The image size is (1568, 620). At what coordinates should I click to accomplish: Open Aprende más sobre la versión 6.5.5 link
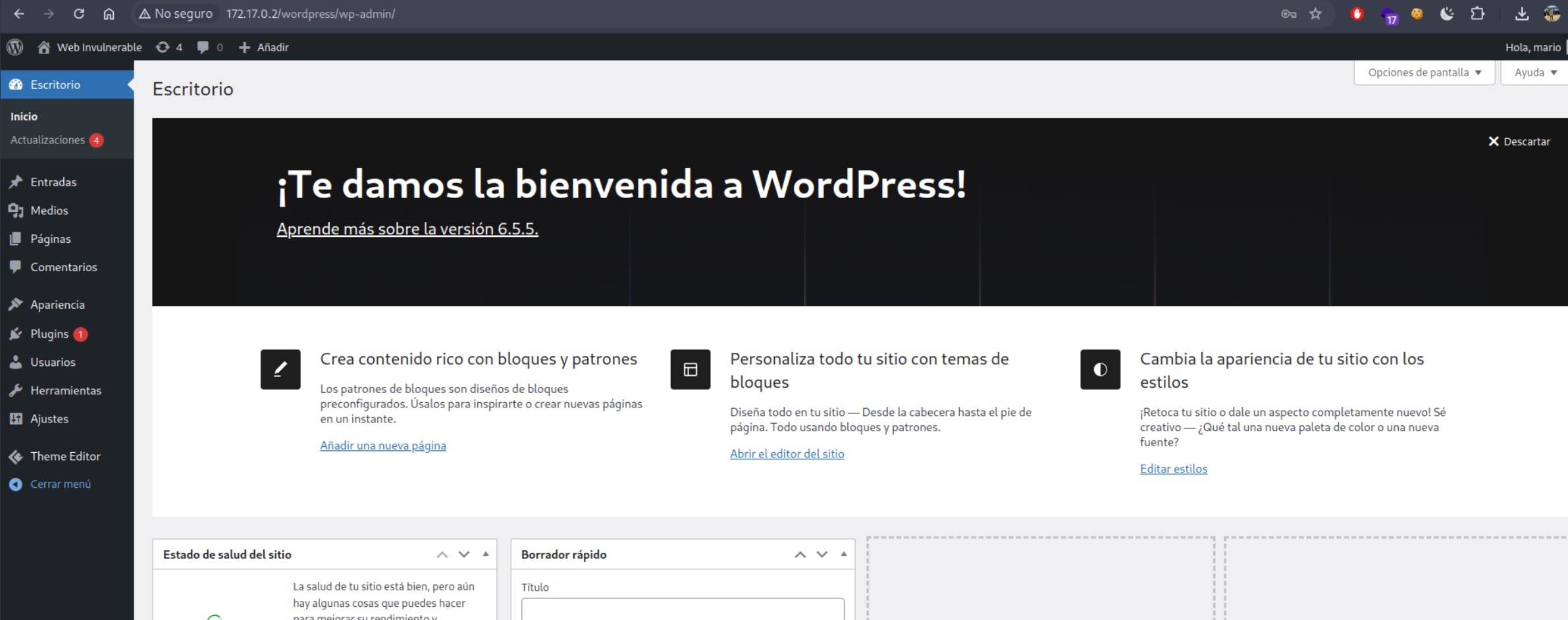click(407, 228)
